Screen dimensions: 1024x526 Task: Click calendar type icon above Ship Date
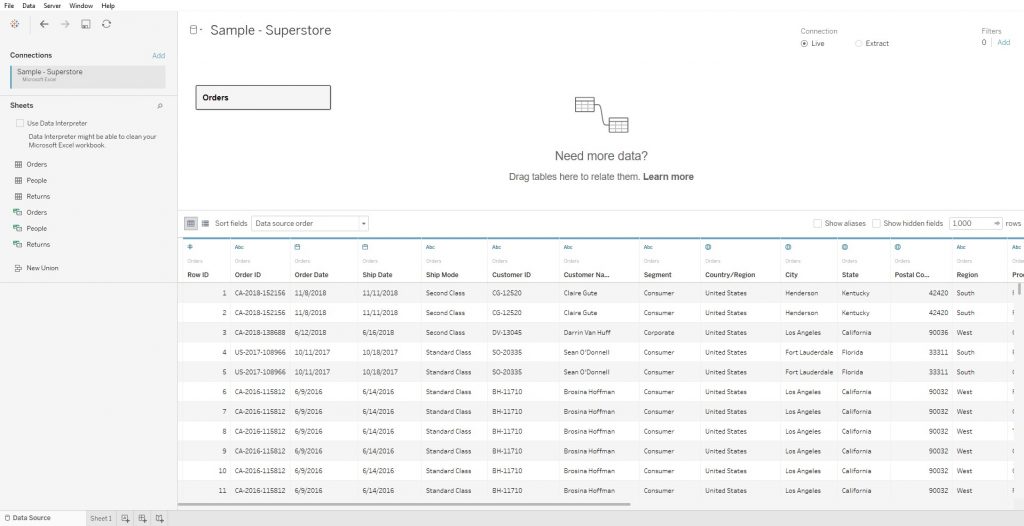365,247
